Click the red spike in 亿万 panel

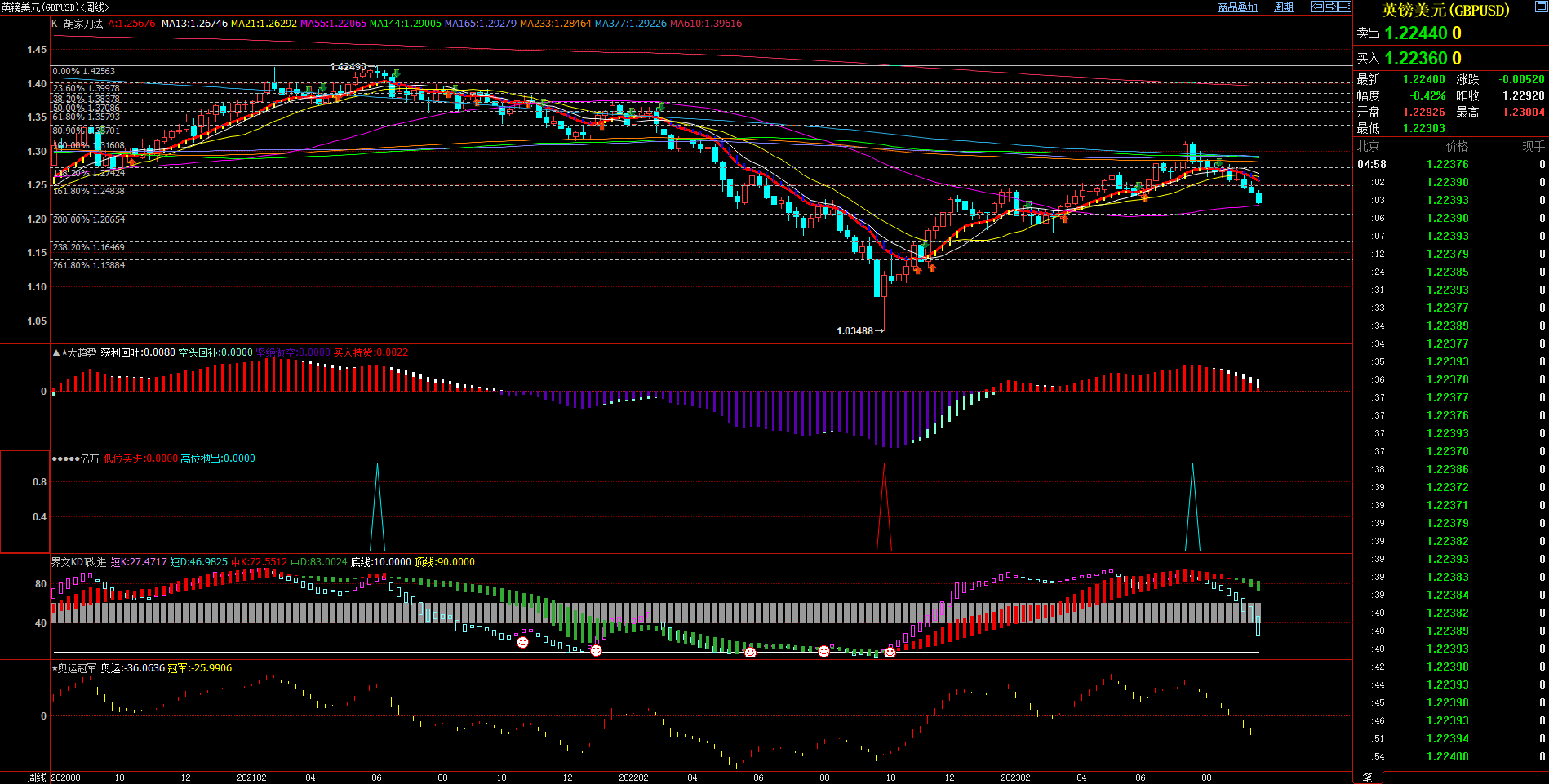884,506
